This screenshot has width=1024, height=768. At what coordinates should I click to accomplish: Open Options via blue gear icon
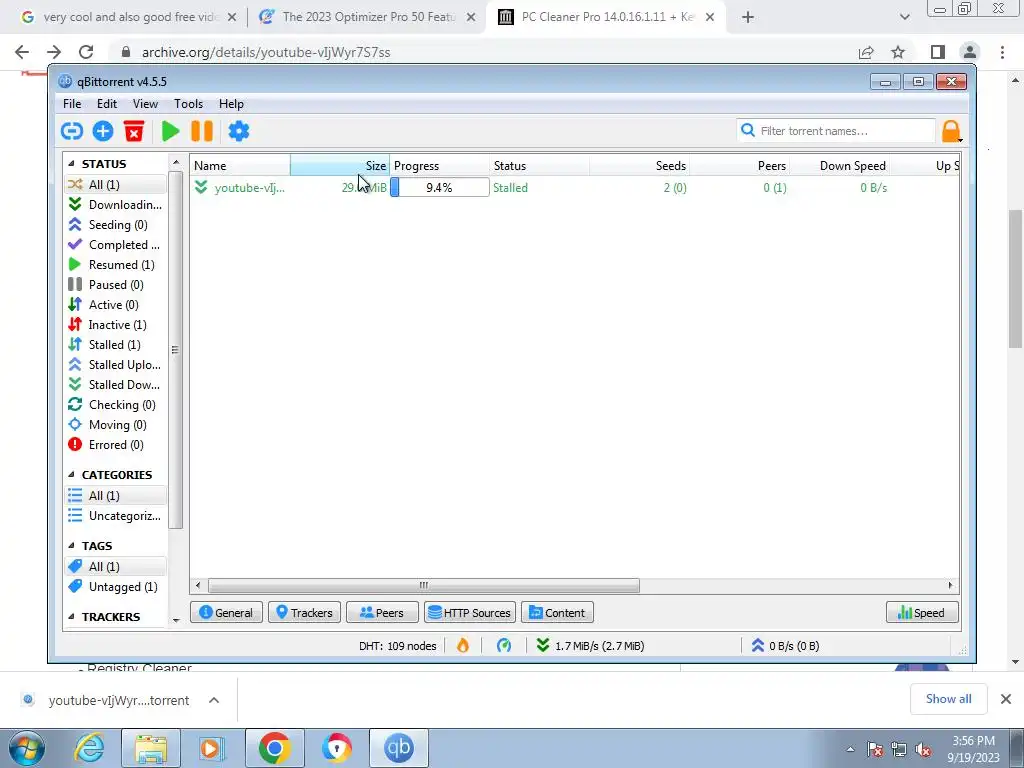pos(239,131)
